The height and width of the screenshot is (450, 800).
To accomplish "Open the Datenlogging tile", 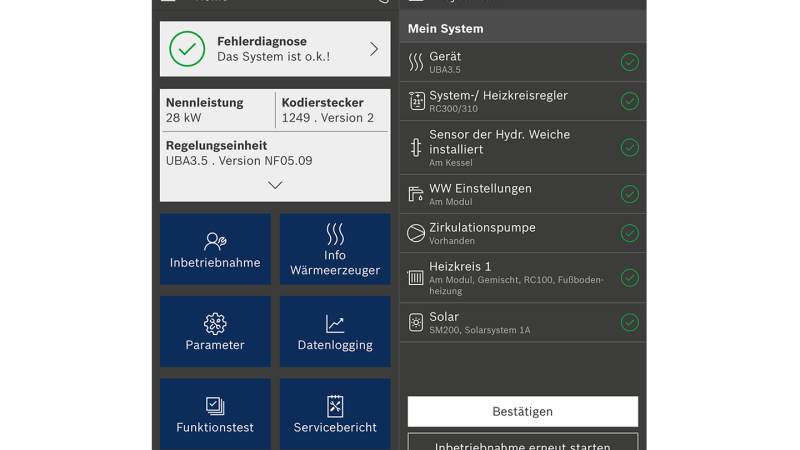I will [335, 332].
